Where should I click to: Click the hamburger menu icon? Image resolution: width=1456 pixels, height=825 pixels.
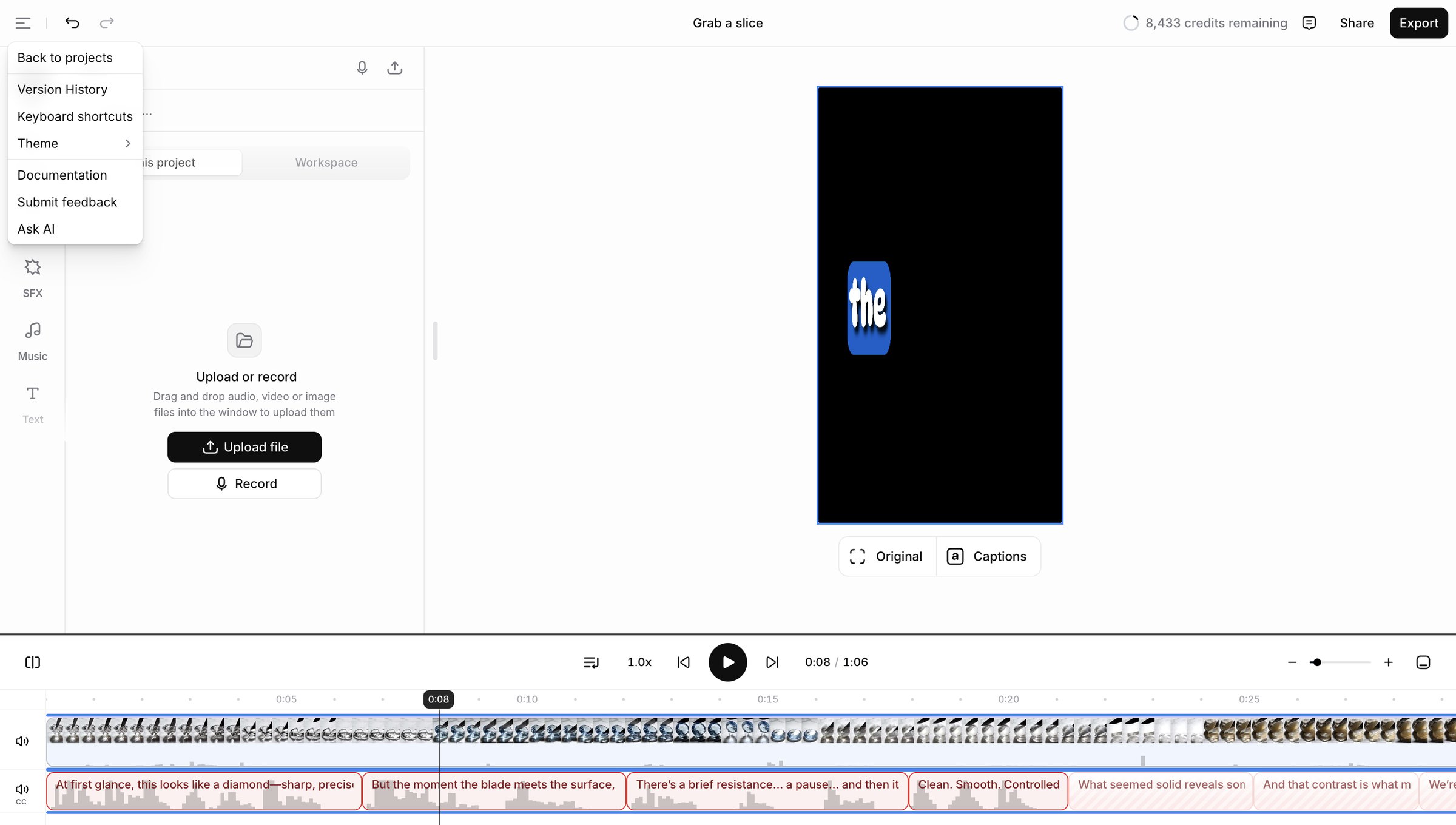pos(23,23)
